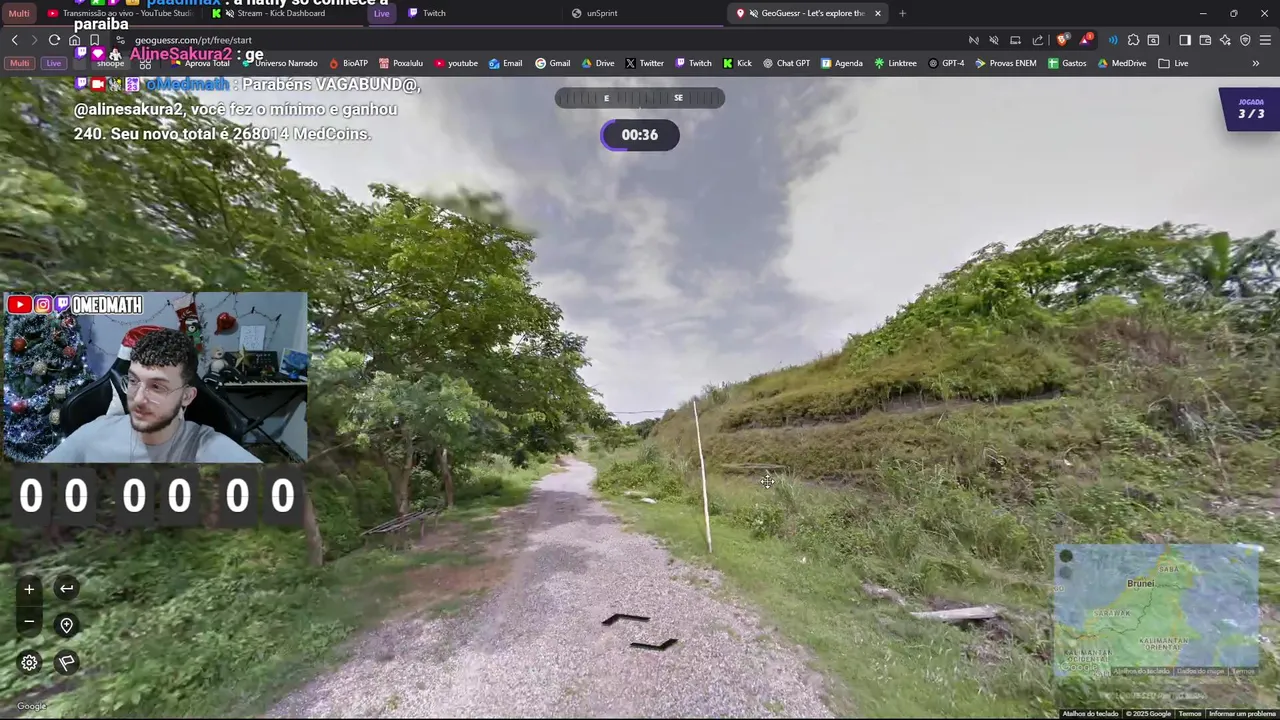Open the Gastos bookmark
The width and height of the screenshot is (1280, 720).
pyautogui.click(x=1067, y=63)
